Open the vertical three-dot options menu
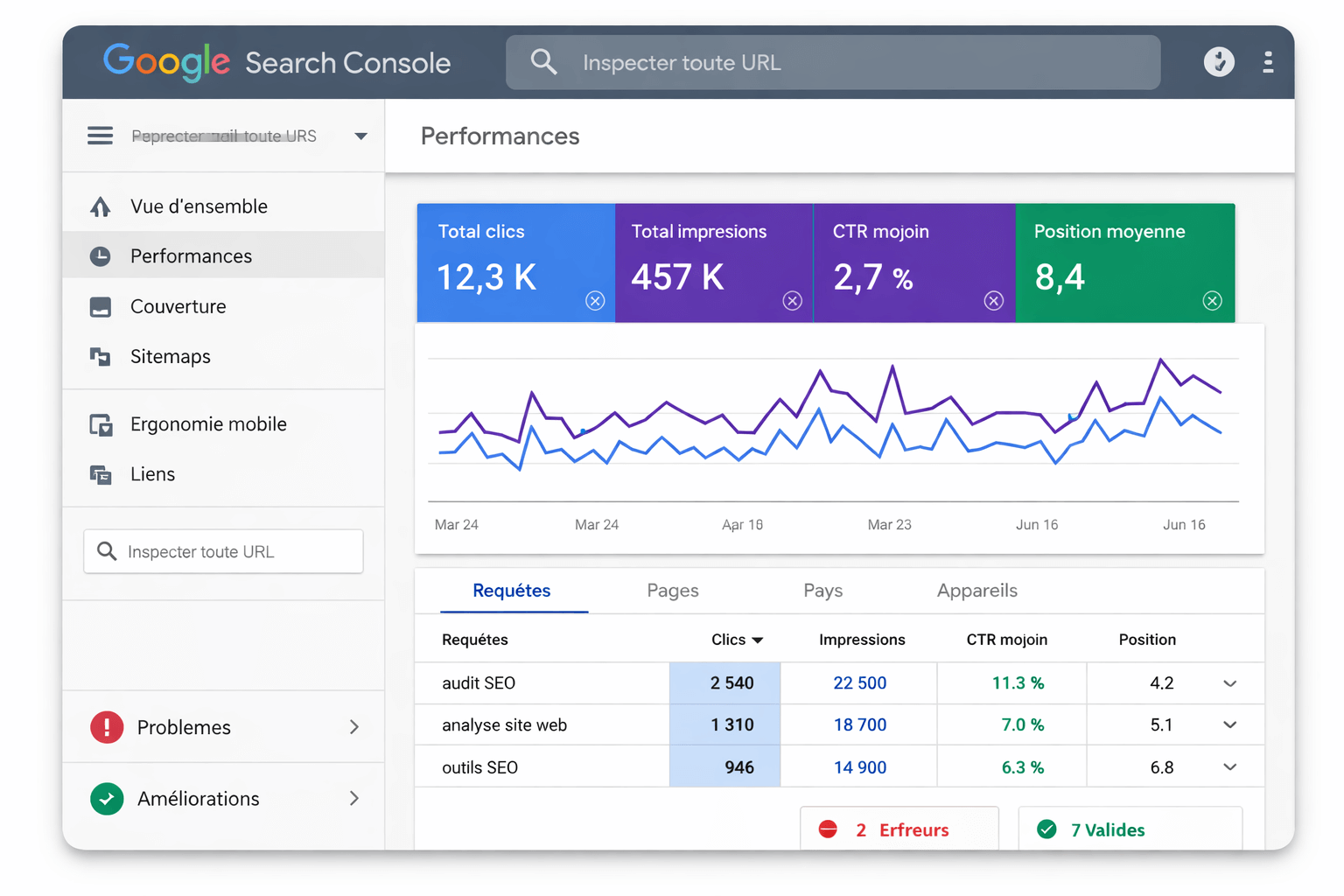The width and height of the screenshot is (1344, 896). pos(1267,62)
